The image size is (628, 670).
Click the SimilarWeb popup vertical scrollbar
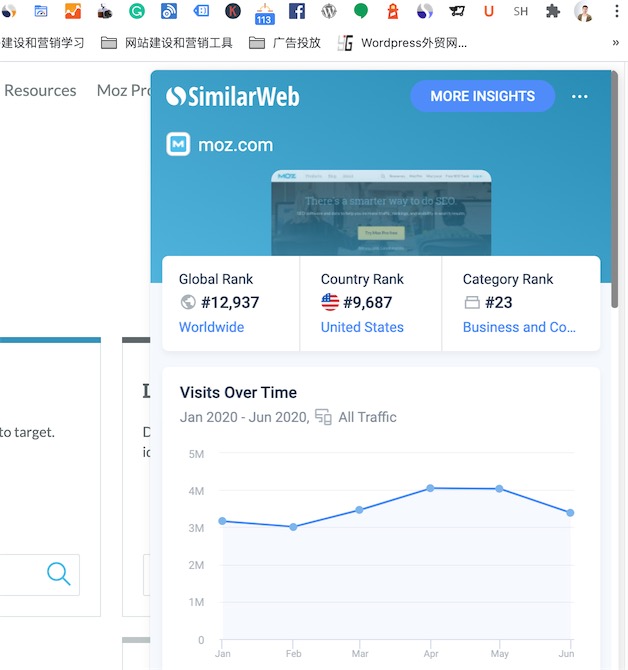pos(614,189)
